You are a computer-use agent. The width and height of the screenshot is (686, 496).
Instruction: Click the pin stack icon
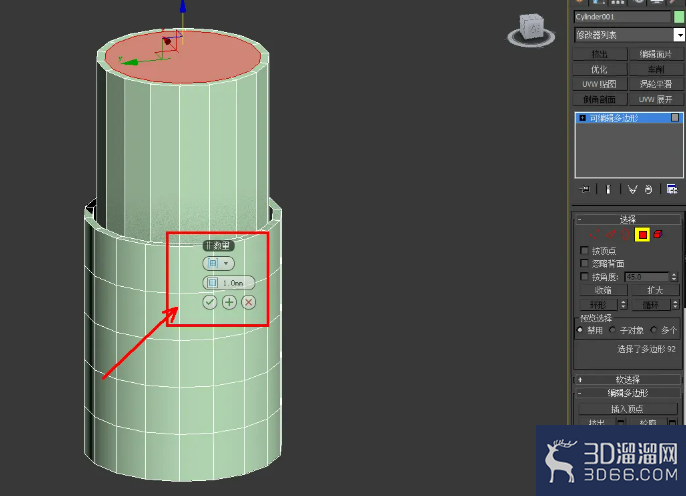(584, 189)
